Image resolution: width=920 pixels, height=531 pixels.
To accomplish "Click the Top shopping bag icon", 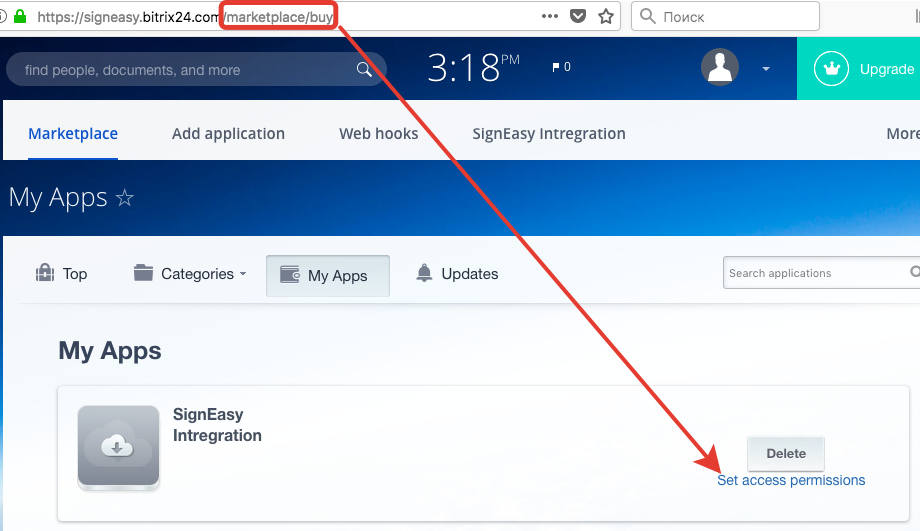I will pyautogui.click(x=45, y=273).
